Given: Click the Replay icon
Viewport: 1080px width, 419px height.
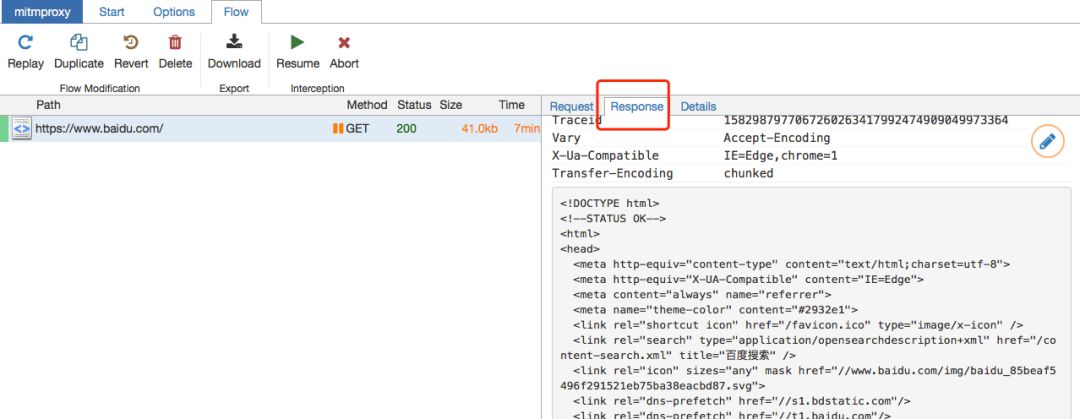Looking at the screenshot, I should click(x=25, y=43).
